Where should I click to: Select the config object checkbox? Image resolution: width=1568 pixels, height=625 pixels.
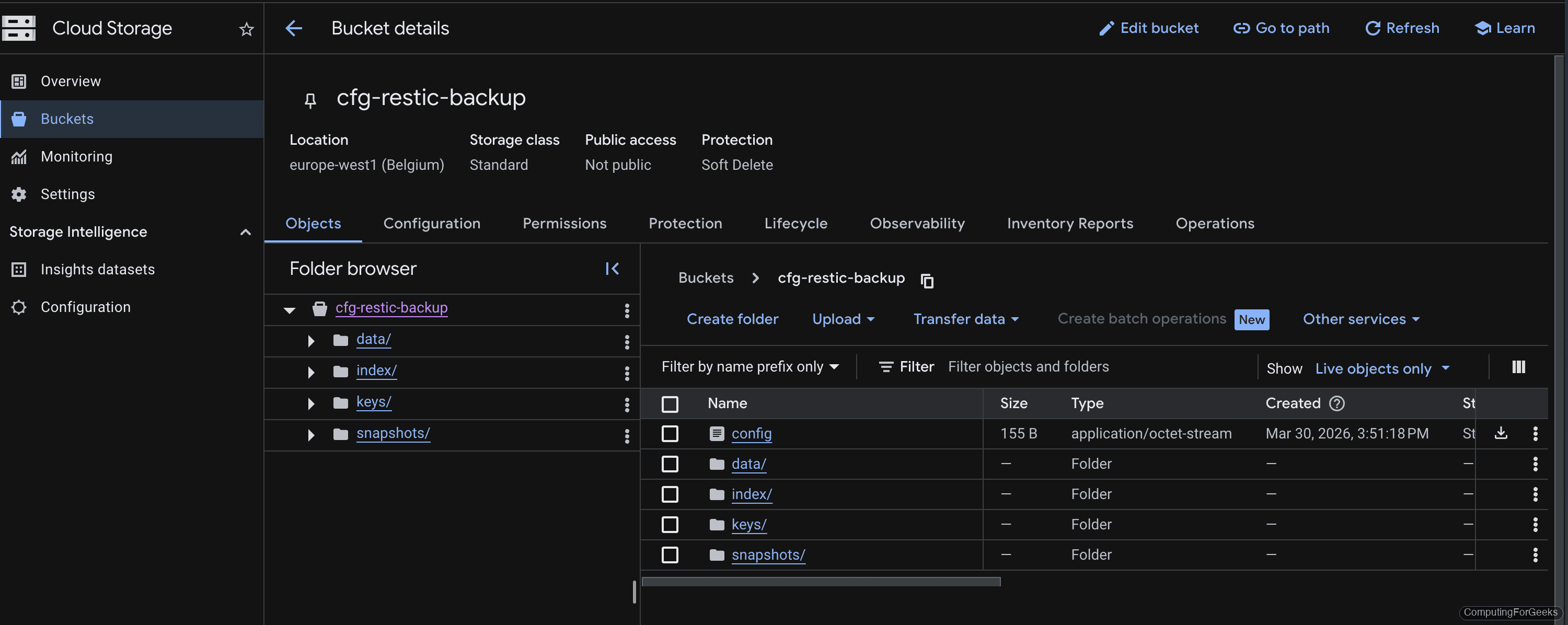click(670, 433)
